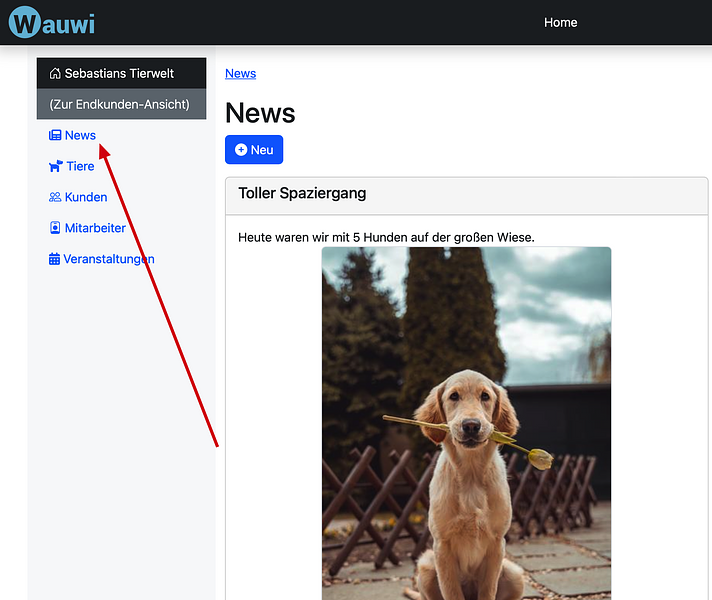This screenshot has width=712, height=600.
Task: Navigate to the Mitarbeiter link
Action: 95,229
